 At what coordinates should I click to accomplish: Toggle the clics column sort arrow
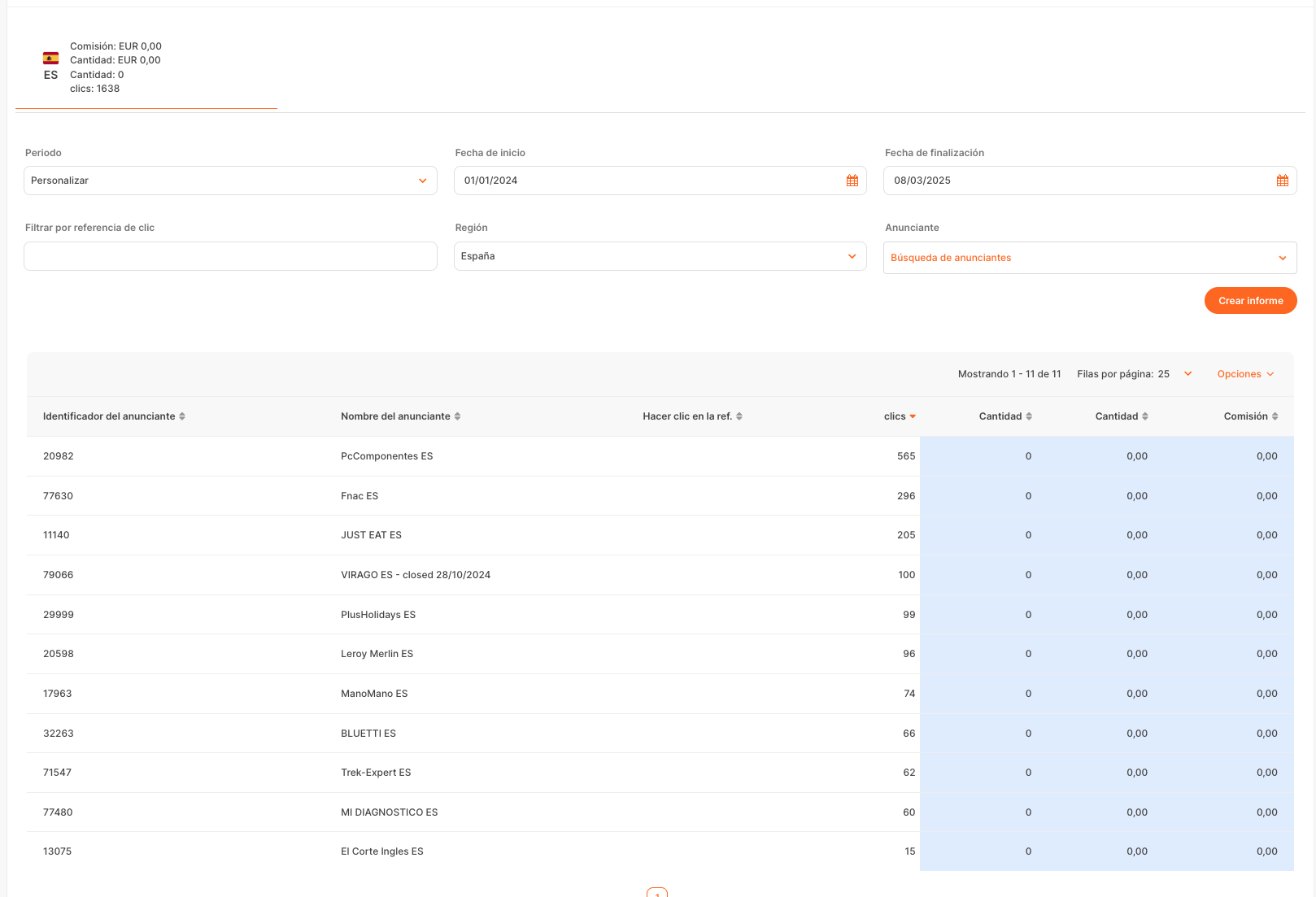913,416
